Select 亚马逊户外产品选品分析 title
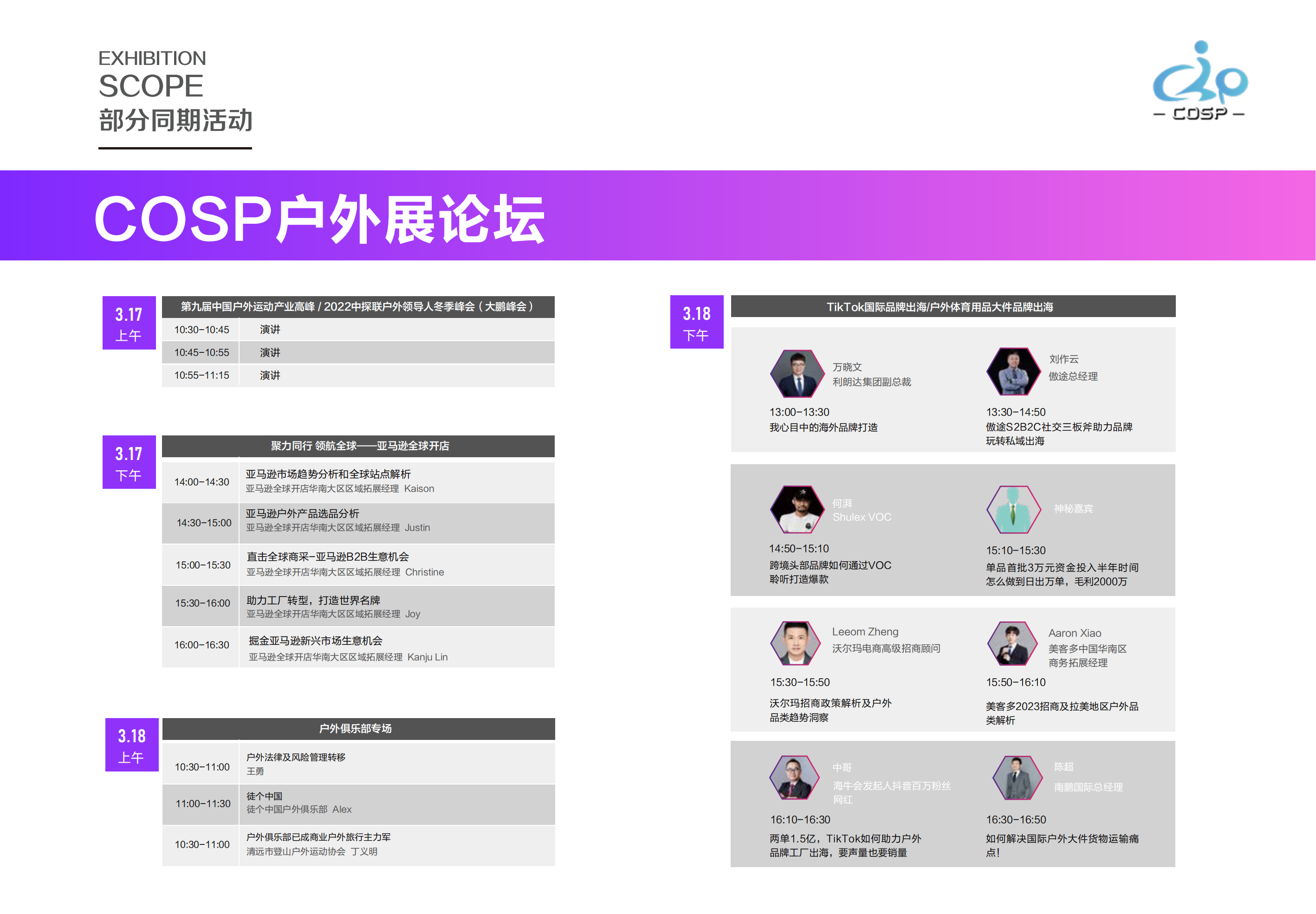The width and height of the screenshot is (1316, 914). pyautogui.click(x=302, y=514)
